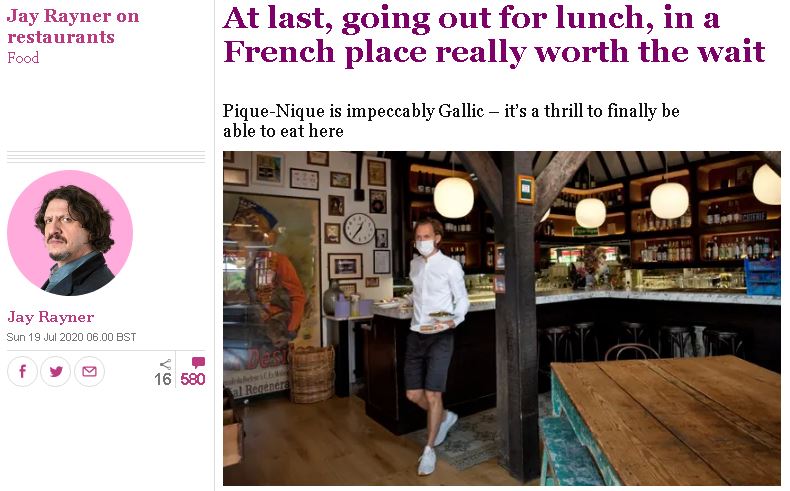The image size is (790, 491).
Task: Share the article on Twitter
Action: coord(55,371)
